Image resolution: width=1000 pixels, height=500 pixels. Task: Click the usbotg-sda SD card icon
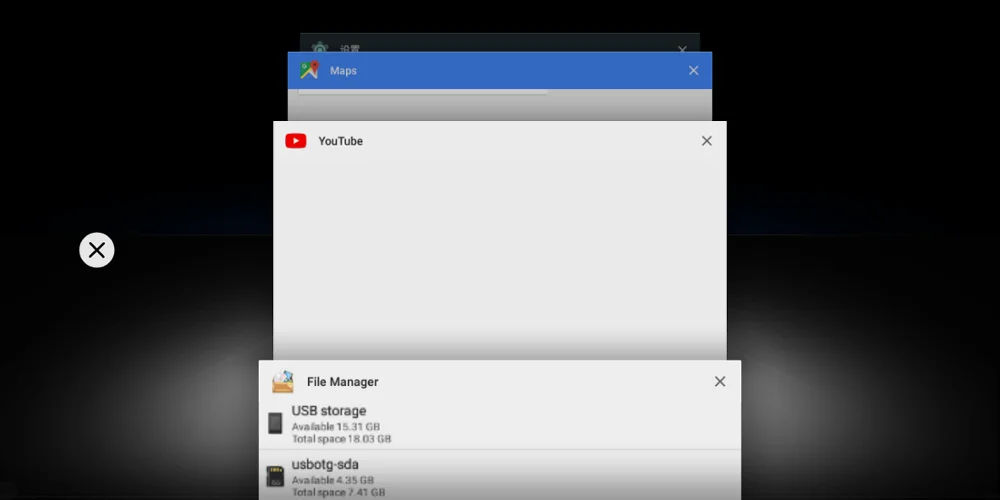[275, 476]
